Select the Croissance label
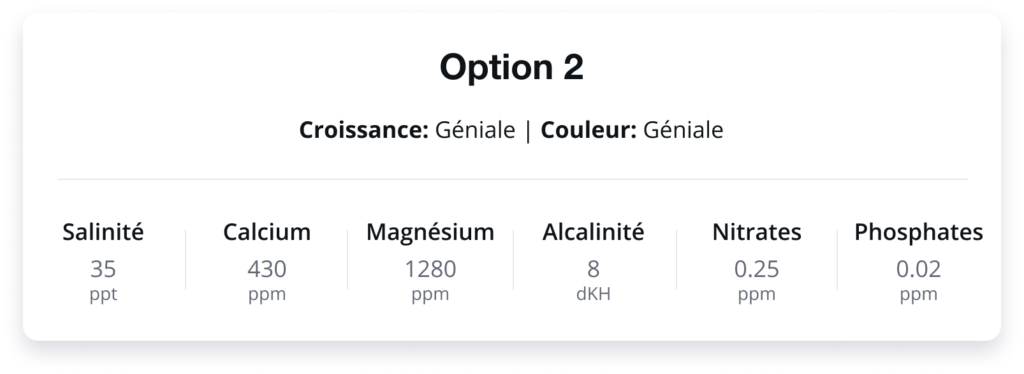 coord(364,130)
